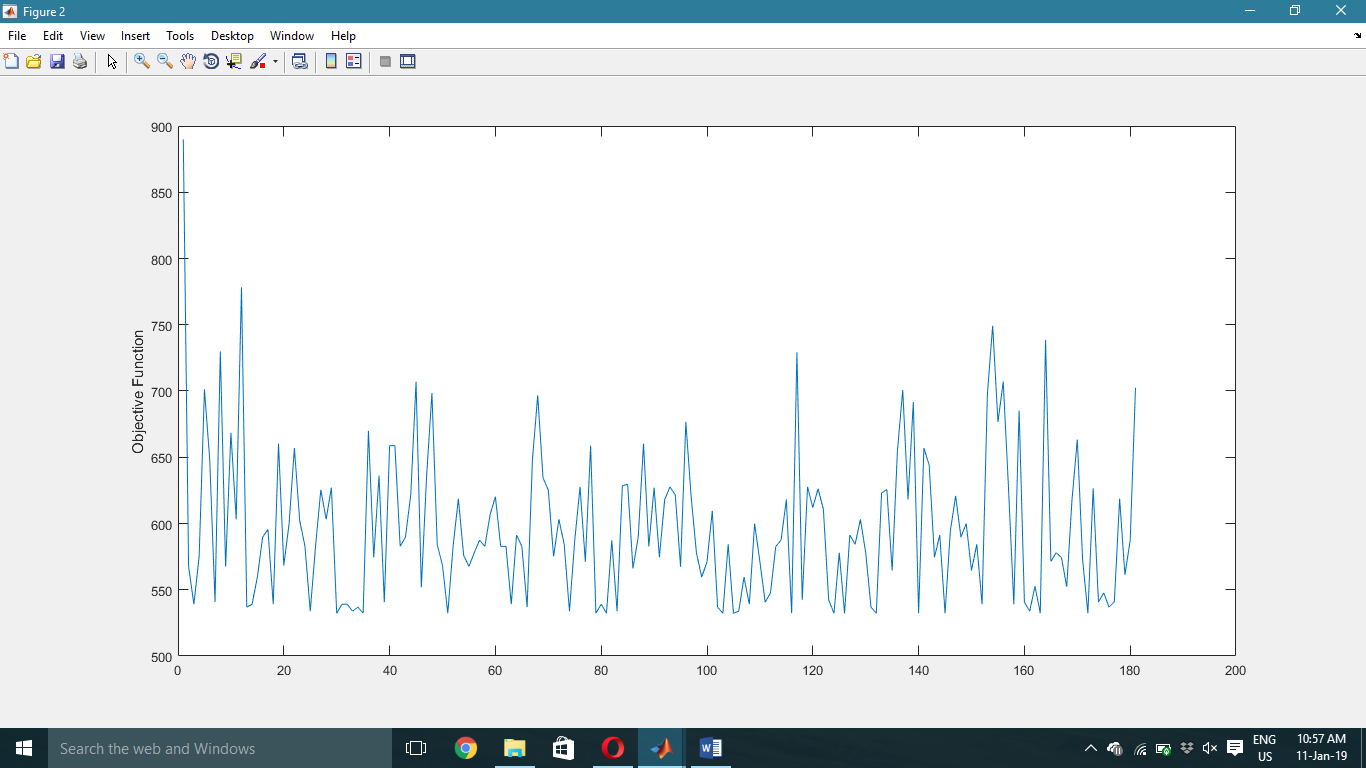Click the y-axis tick label 750
Screen dimensions: 1366x768
(161, 326)
